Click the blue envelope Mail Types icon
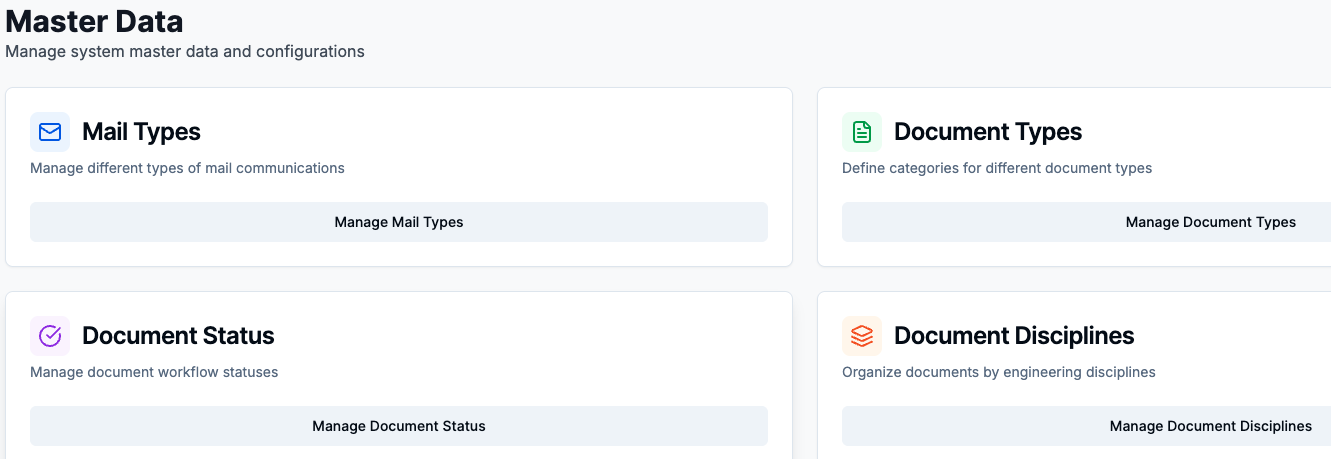Viewport: 1331px width, 459px height. (50, 132)
